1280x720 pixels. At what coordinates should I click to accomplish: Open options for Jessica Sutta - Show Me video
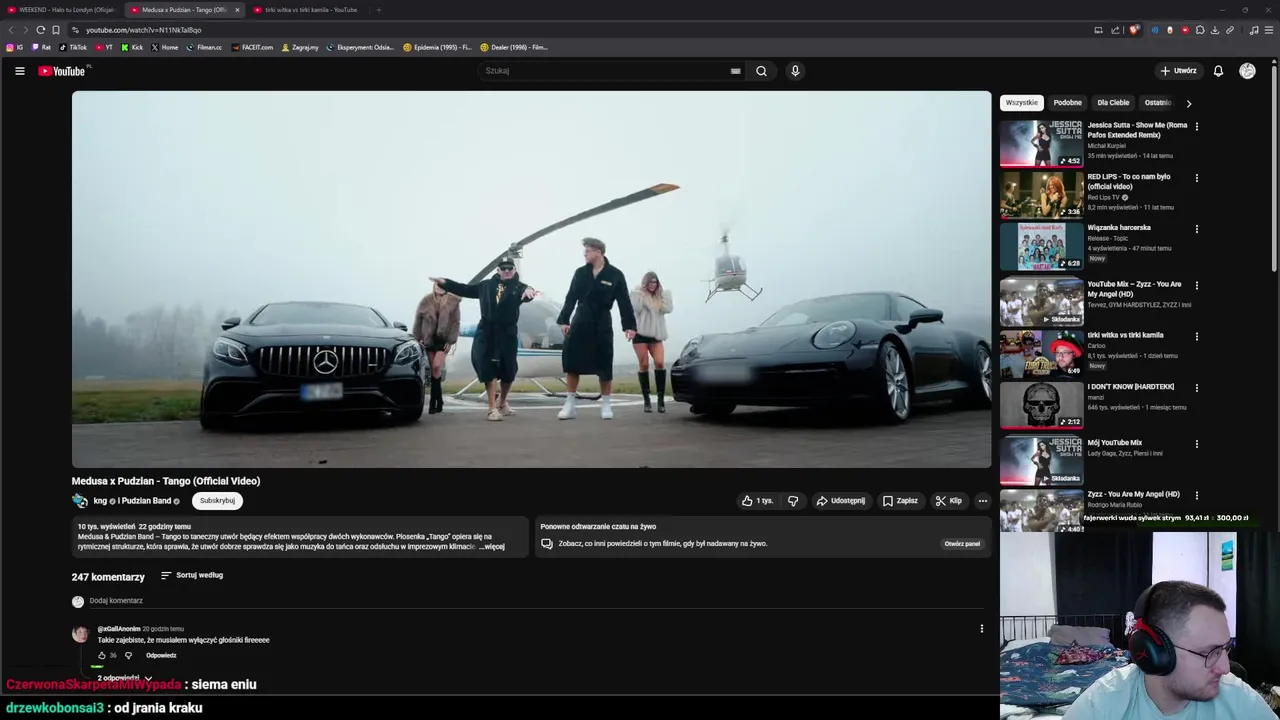point(1197,127)
